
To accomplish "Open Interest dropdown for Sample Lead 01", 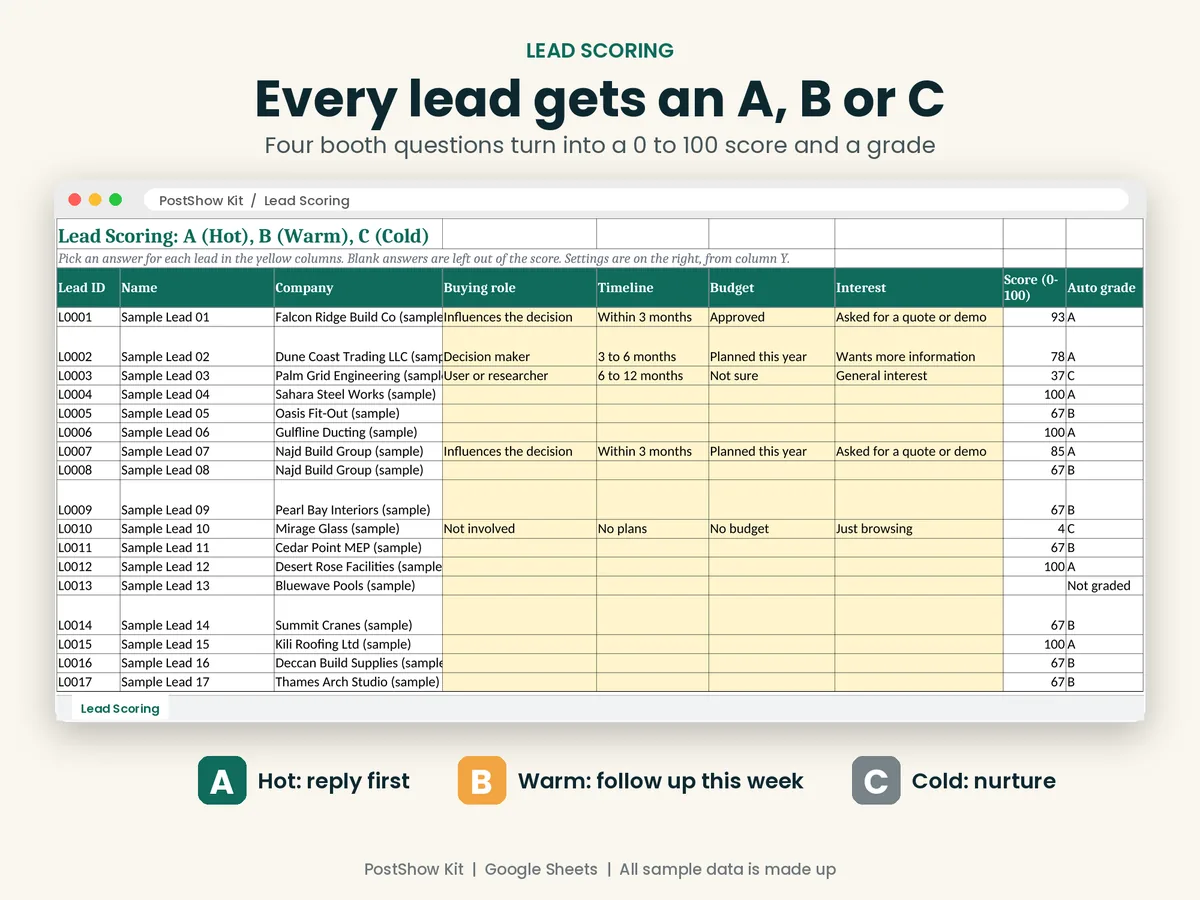I will tap(918, 317).
